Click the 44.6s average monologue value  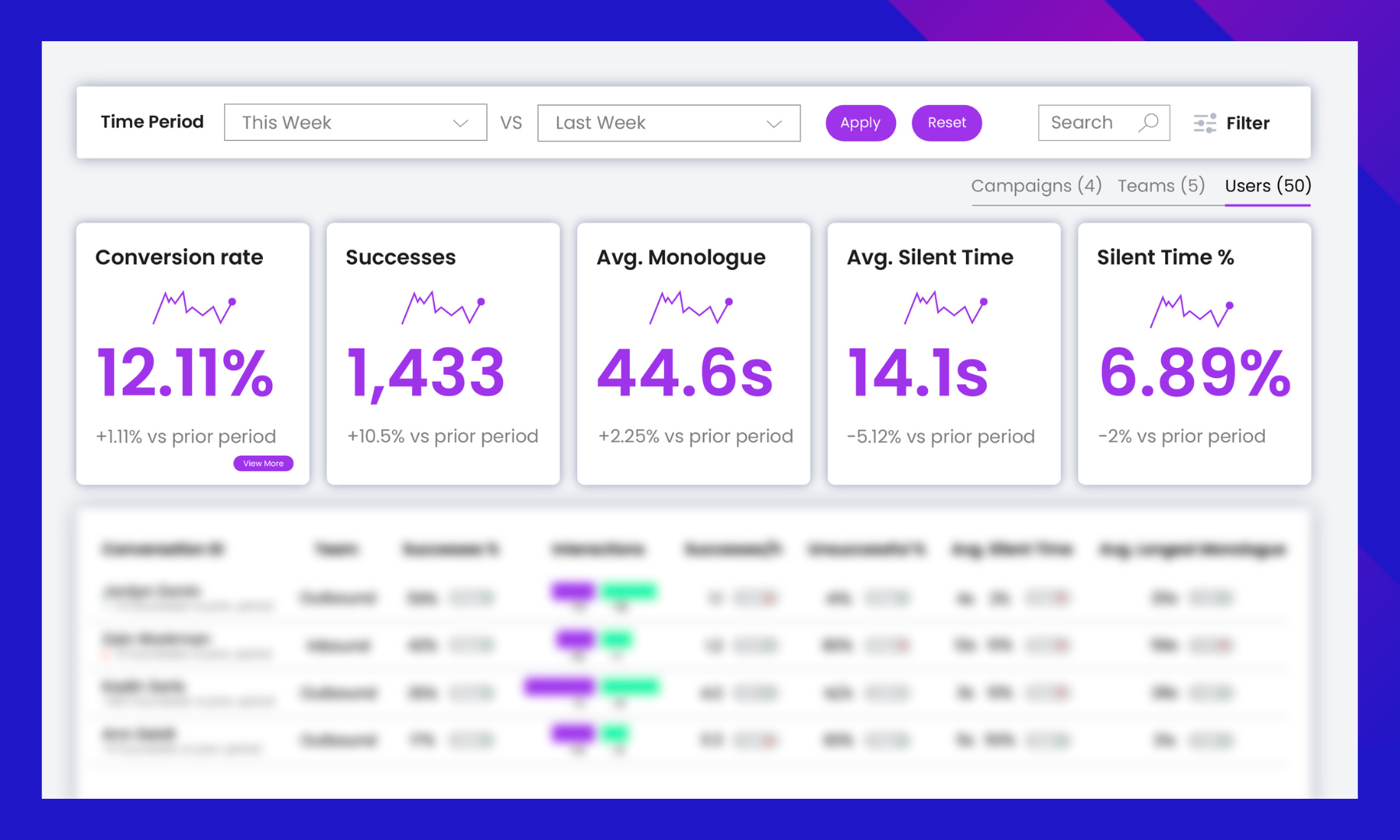pos(685,373)
